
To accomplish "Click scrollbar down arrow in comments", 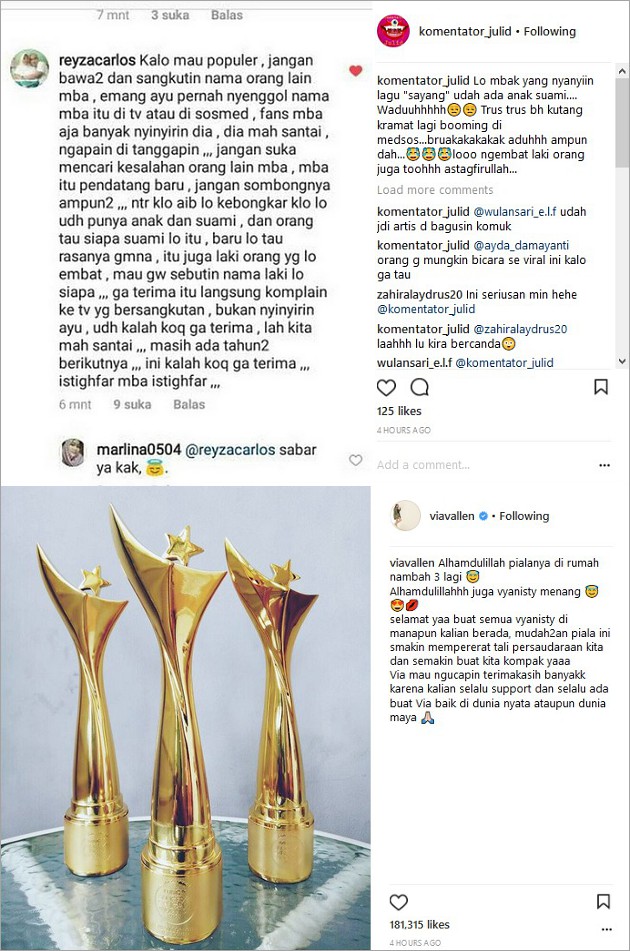I will (622, 361).
